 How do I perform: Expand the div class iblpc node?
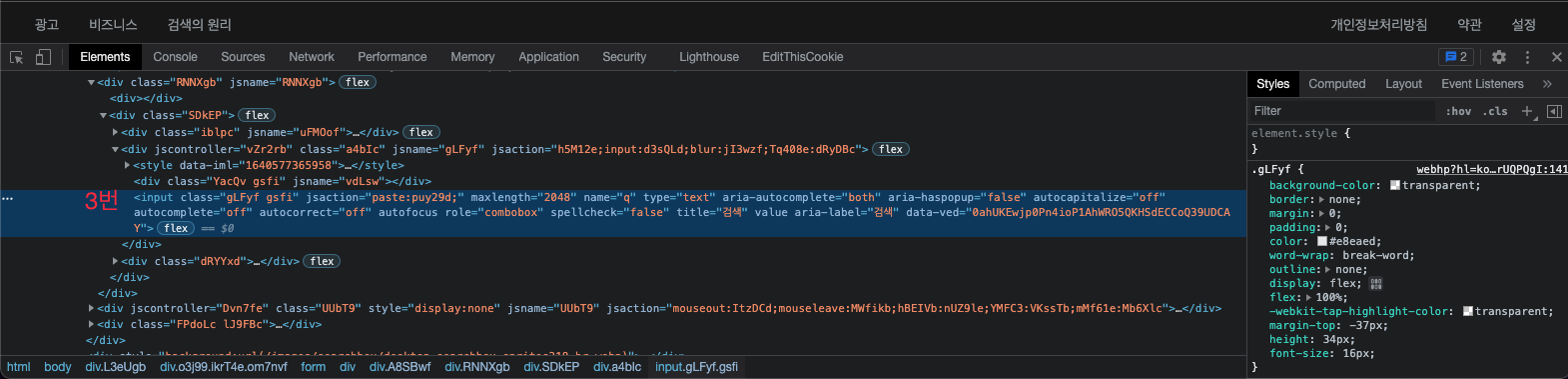(x=116, y=132)
